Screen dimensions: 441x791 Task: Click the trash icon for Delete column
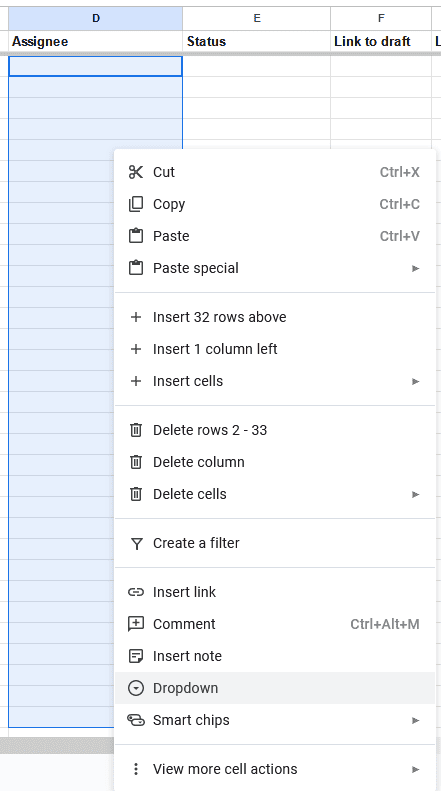(x=136, y=462)
